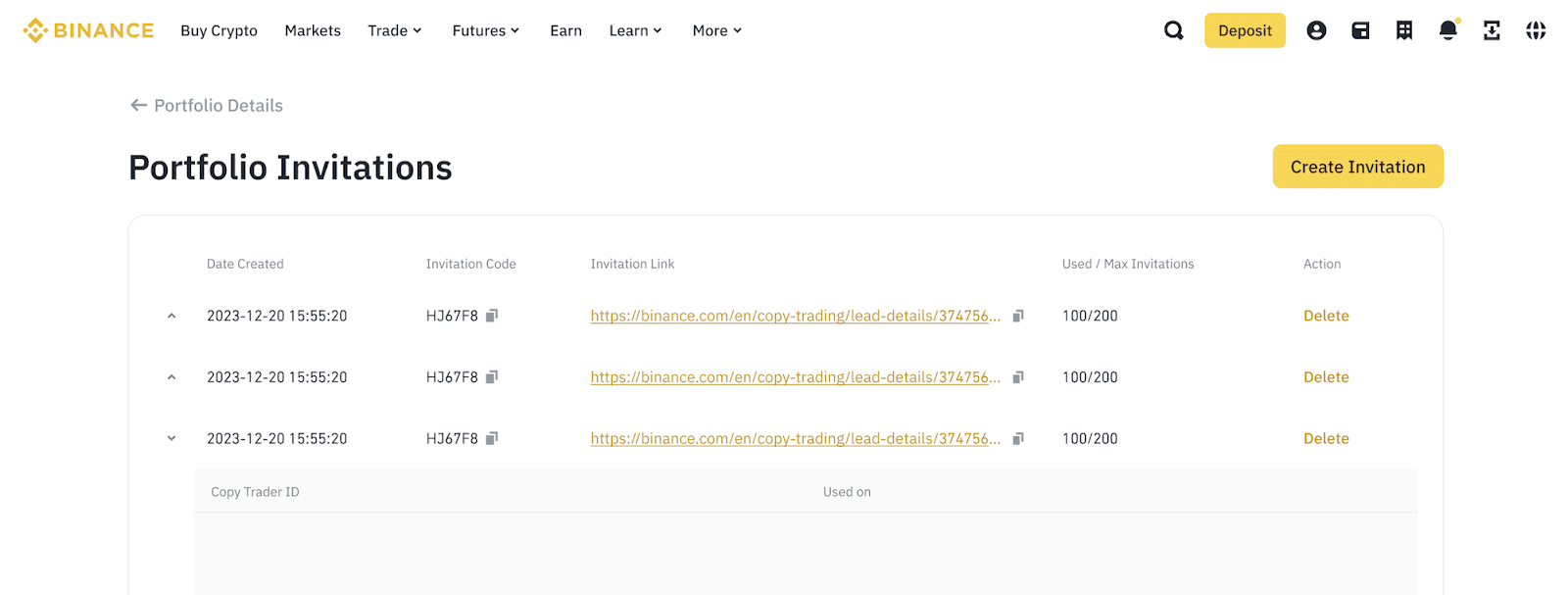Copy invitation link in third row
This screenshot has width=1568, height=595.
tap(1018, 439)
